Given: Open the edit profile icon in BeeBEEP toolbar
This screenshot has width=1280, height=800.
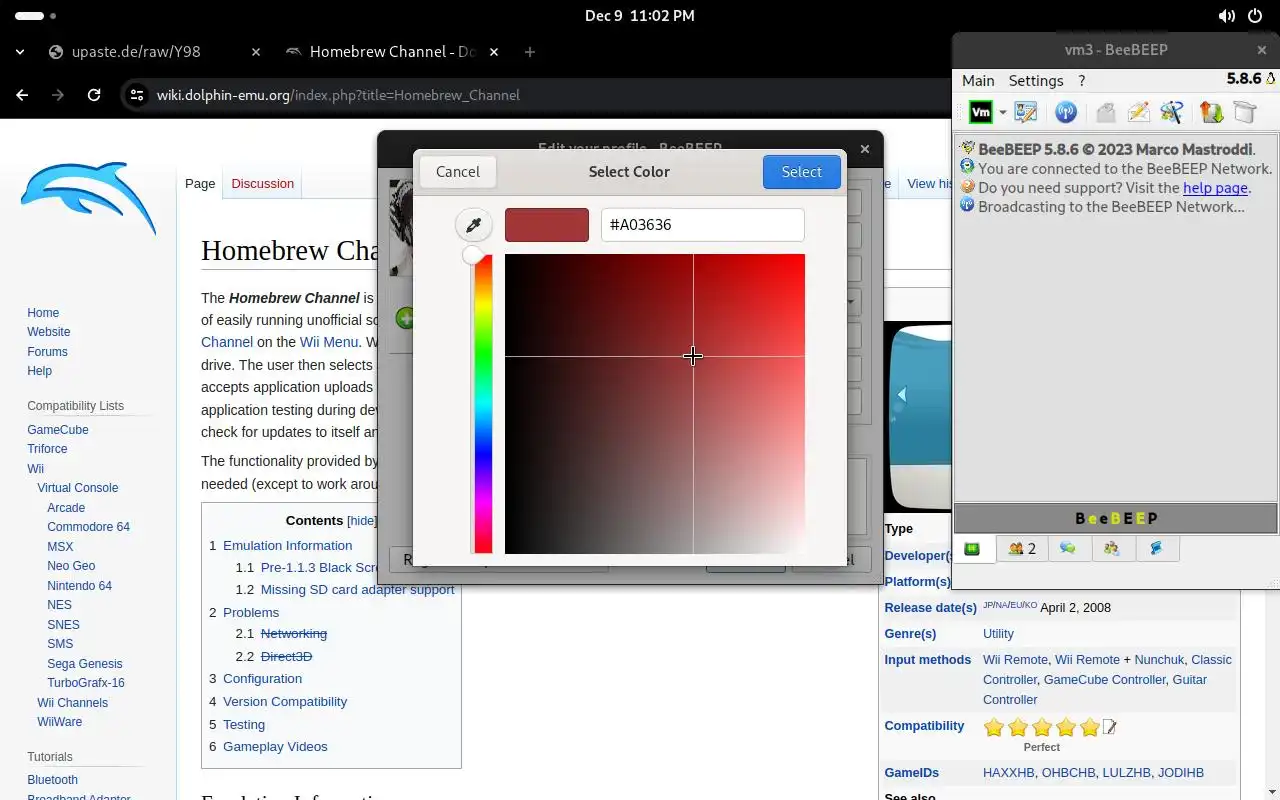Looking at the screenshot, I should (x=1025, y=112).
